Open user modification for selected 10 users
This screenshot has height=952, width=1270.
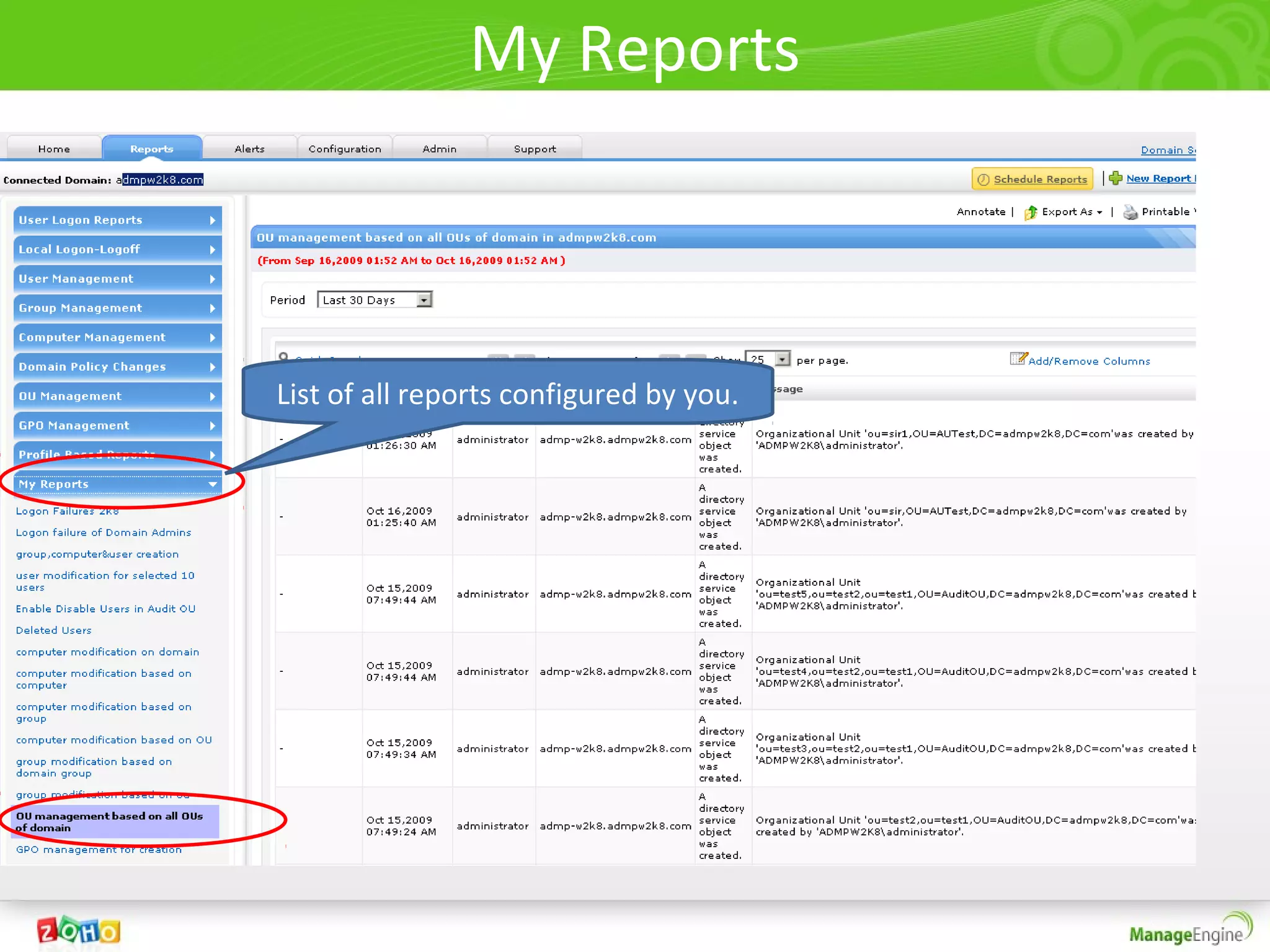click(x=105, y=581)
